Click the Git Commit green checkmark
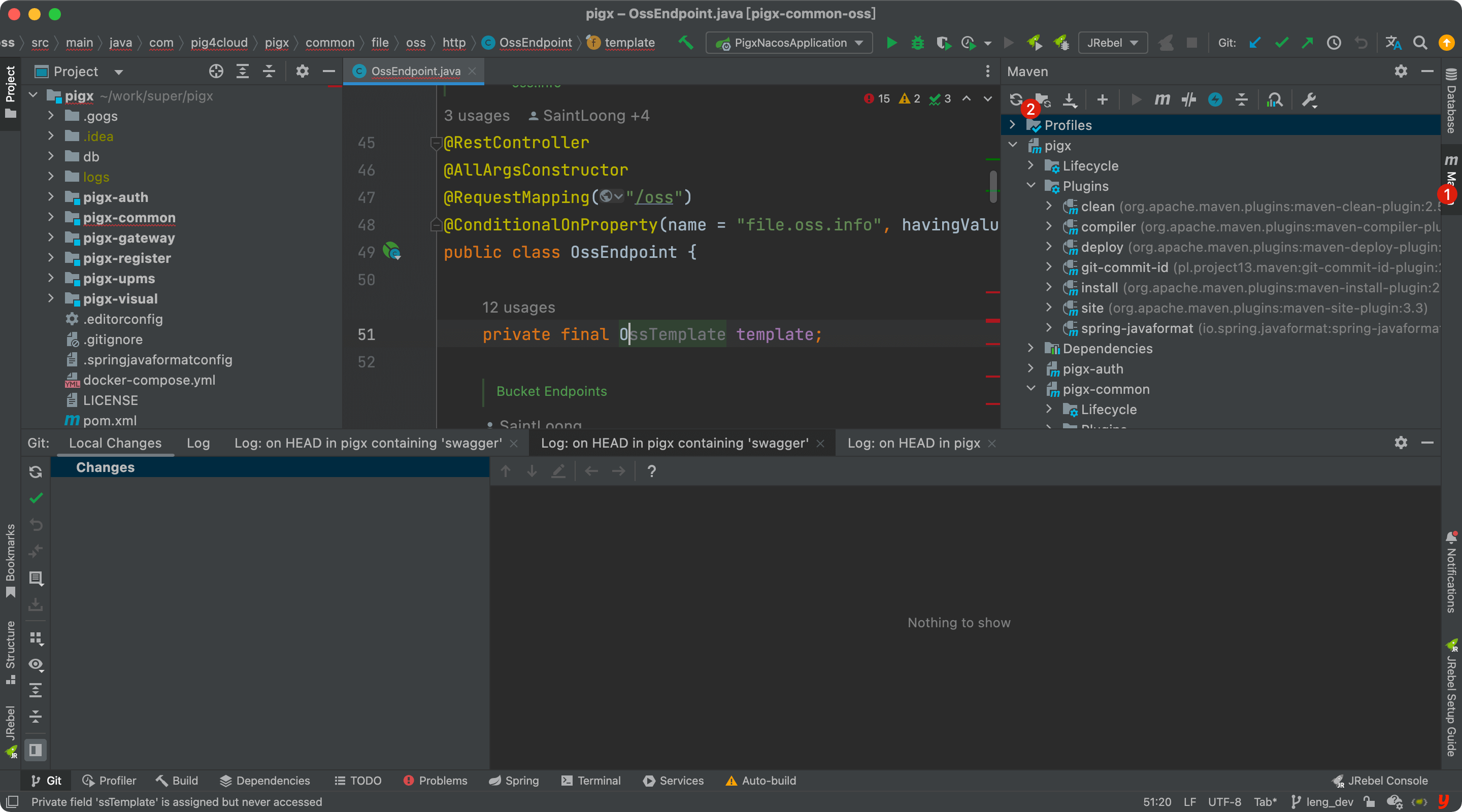 [1281, 43]
